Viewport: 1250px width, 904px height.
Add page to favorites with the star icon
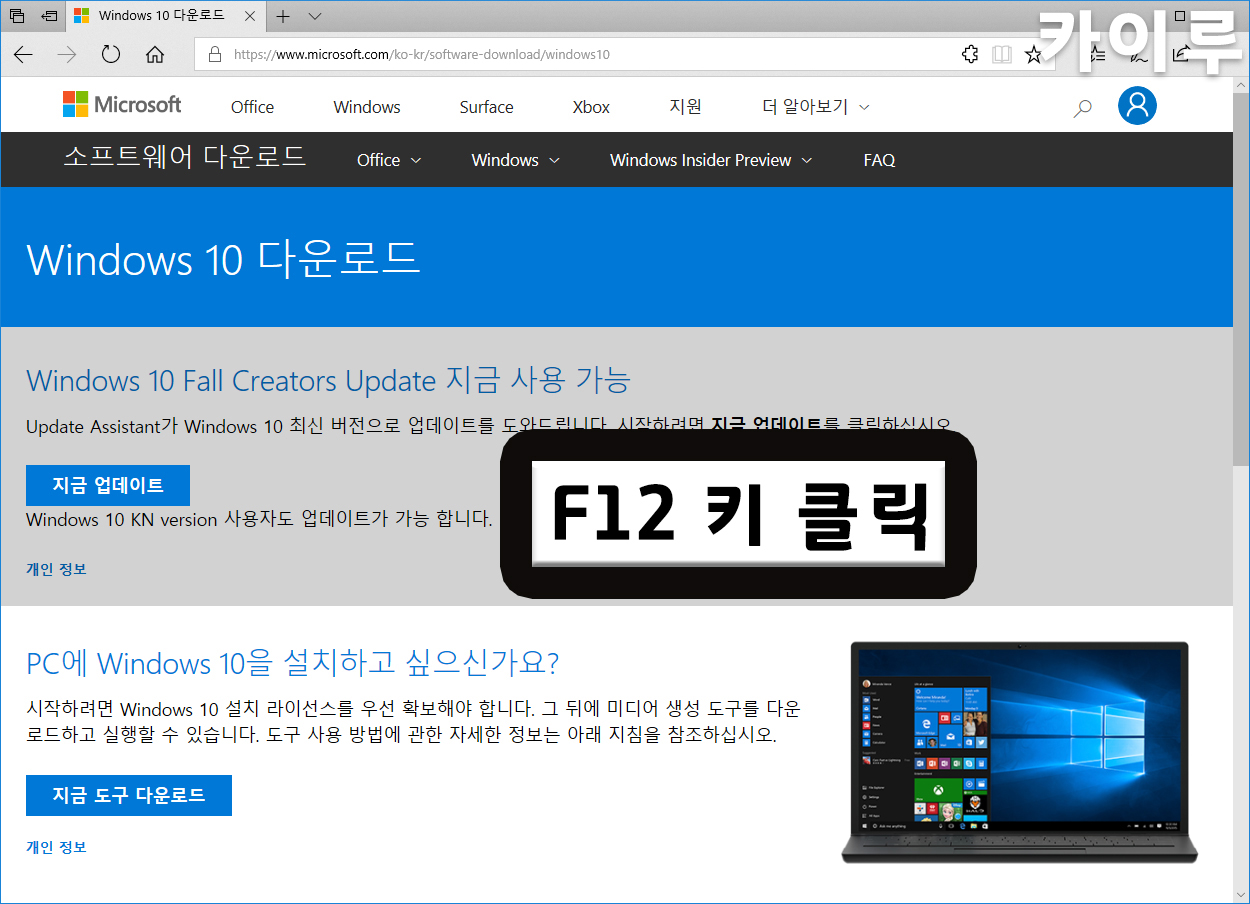[1033, 55]
